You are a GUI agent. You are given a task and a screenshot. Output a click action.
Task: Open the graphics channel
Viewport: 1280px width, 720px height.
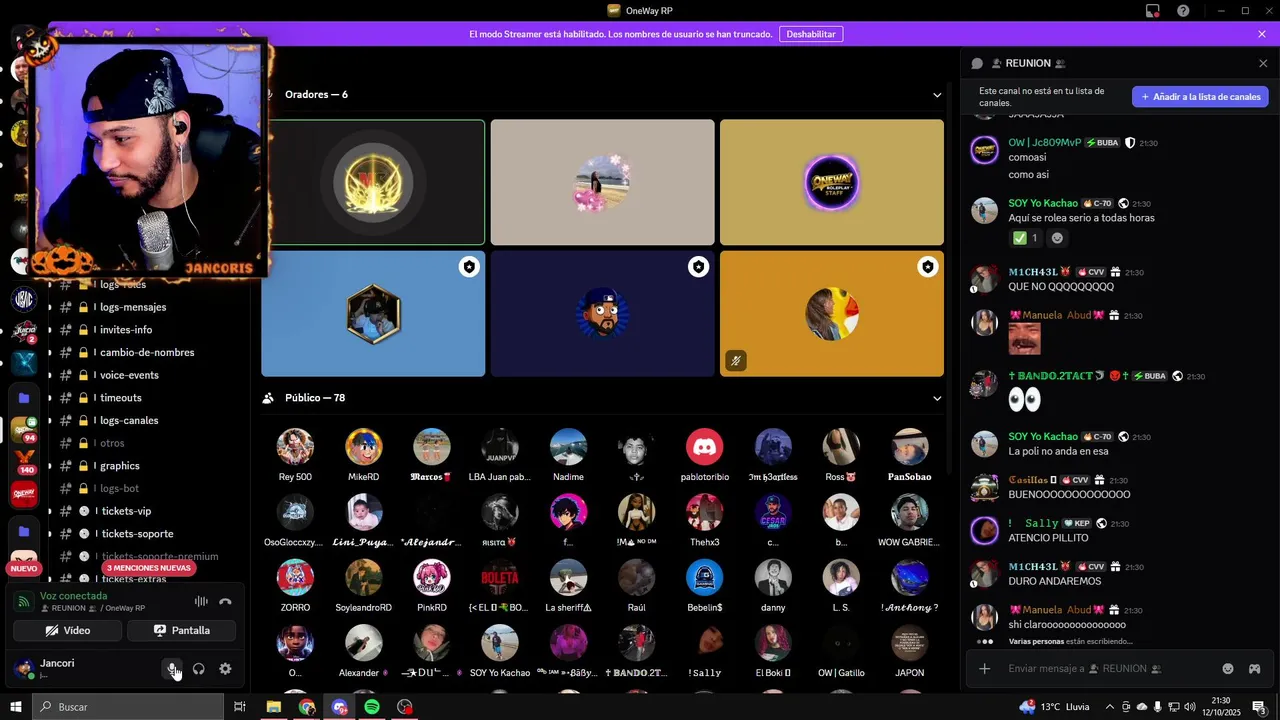(119, 466)
